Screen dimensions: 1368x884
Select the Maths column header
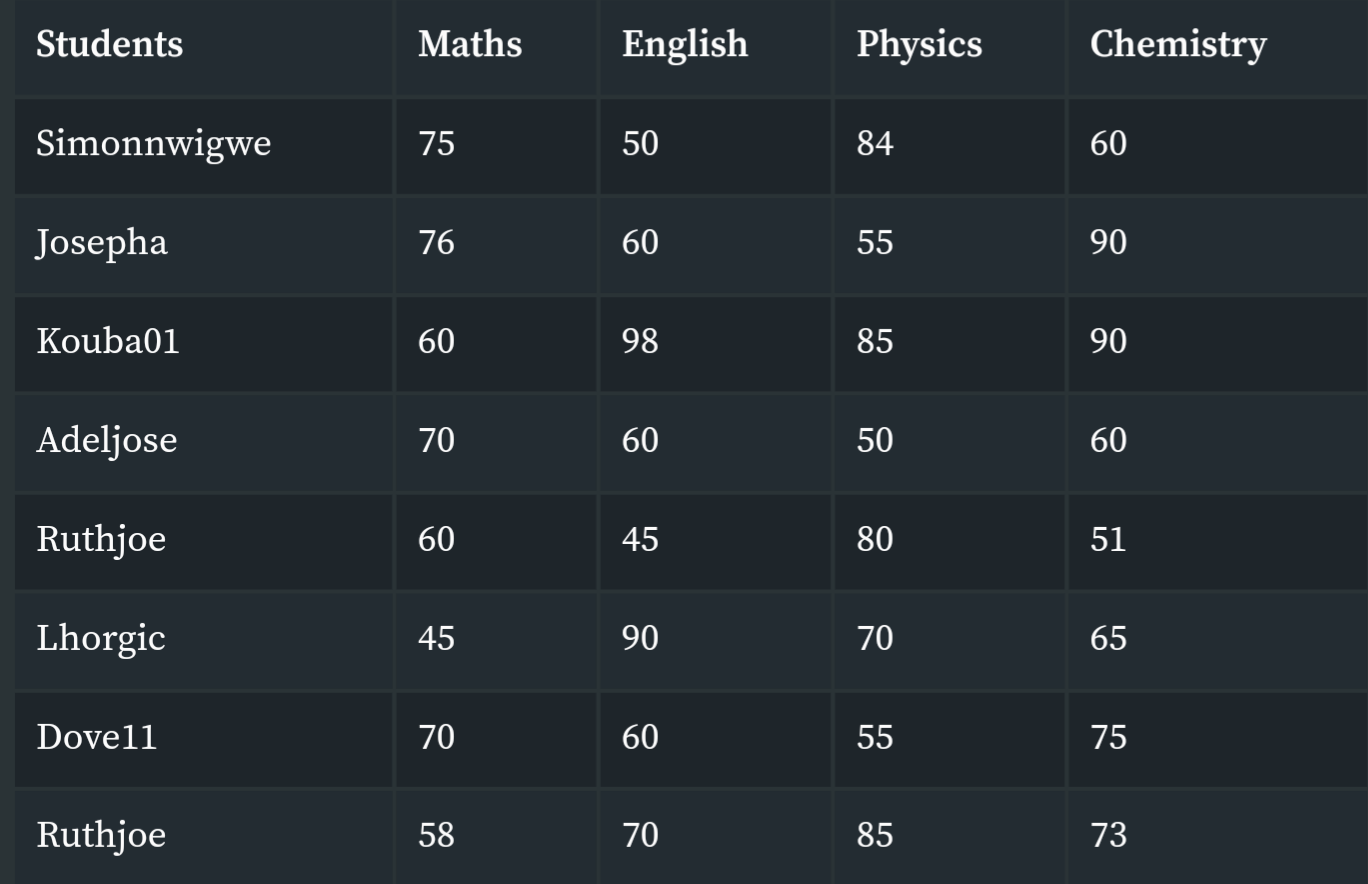[x=497, y=46]
